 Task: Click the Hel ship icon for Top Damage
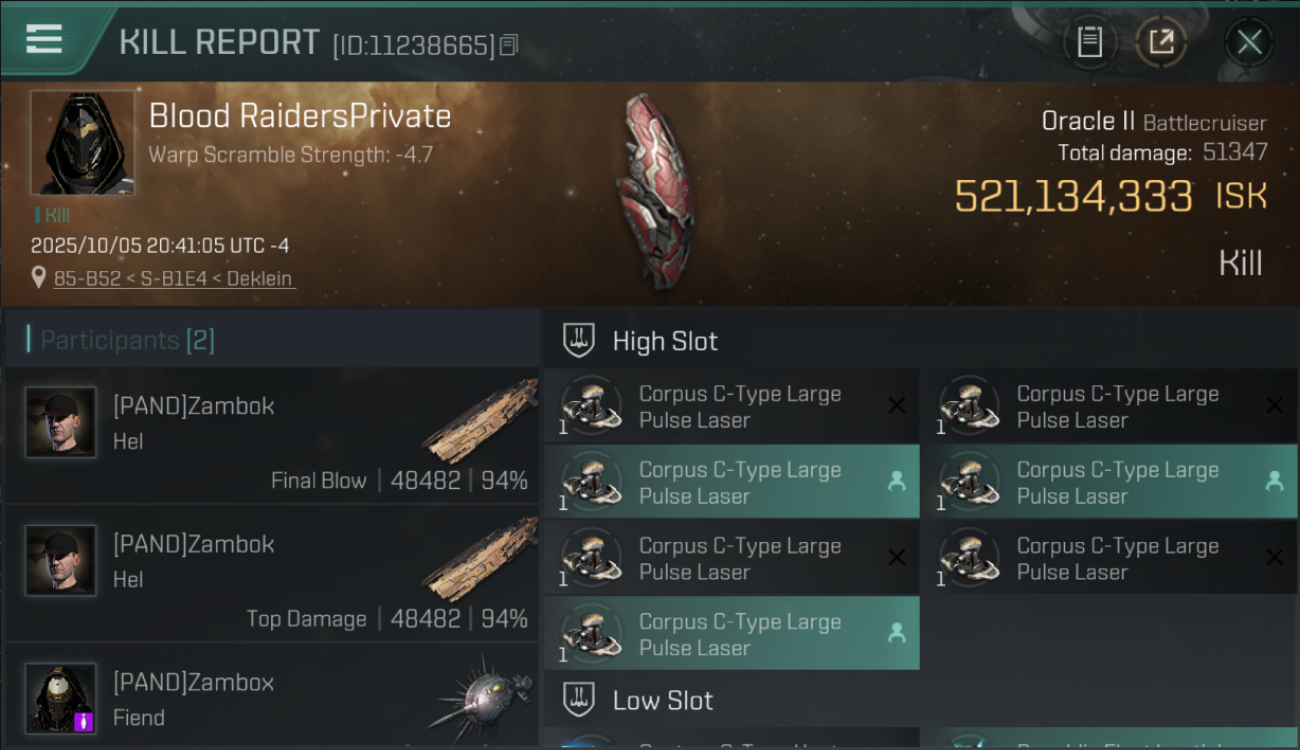481,560
